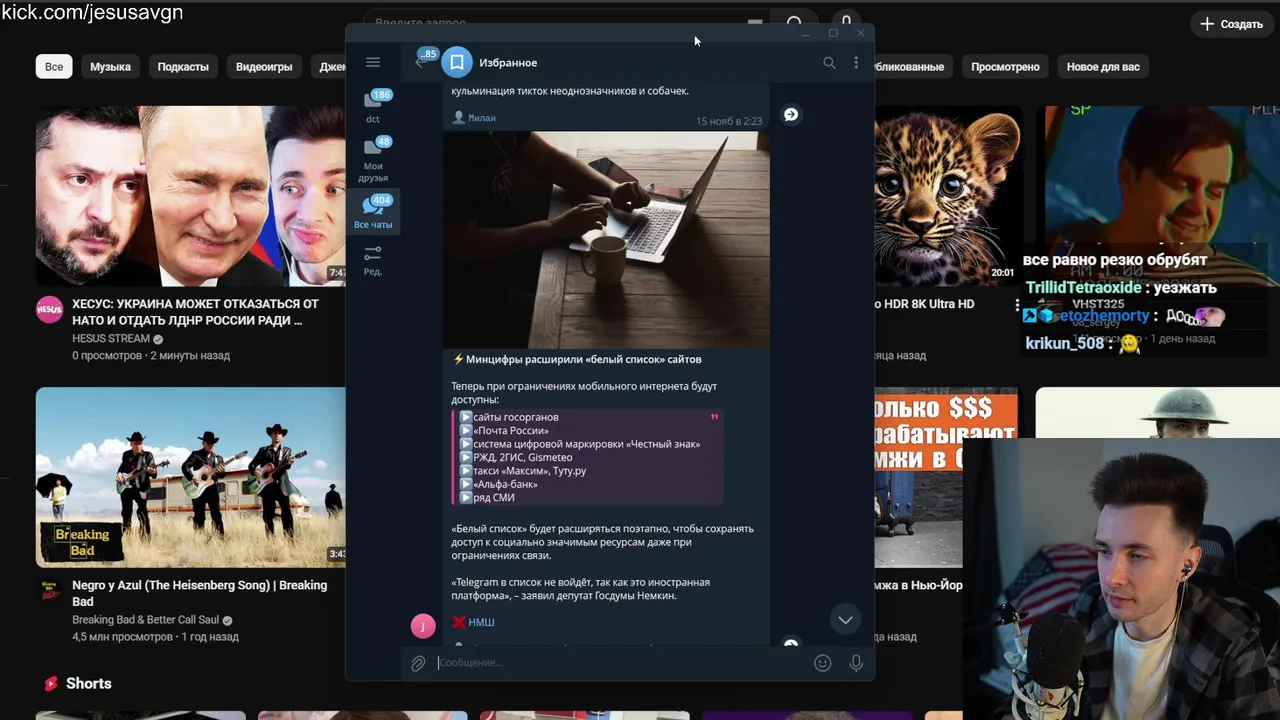Viewport: 1280px width, 720px height.
Task: Click quoted line «Почта России»
Action: click(x=511, y=430)
